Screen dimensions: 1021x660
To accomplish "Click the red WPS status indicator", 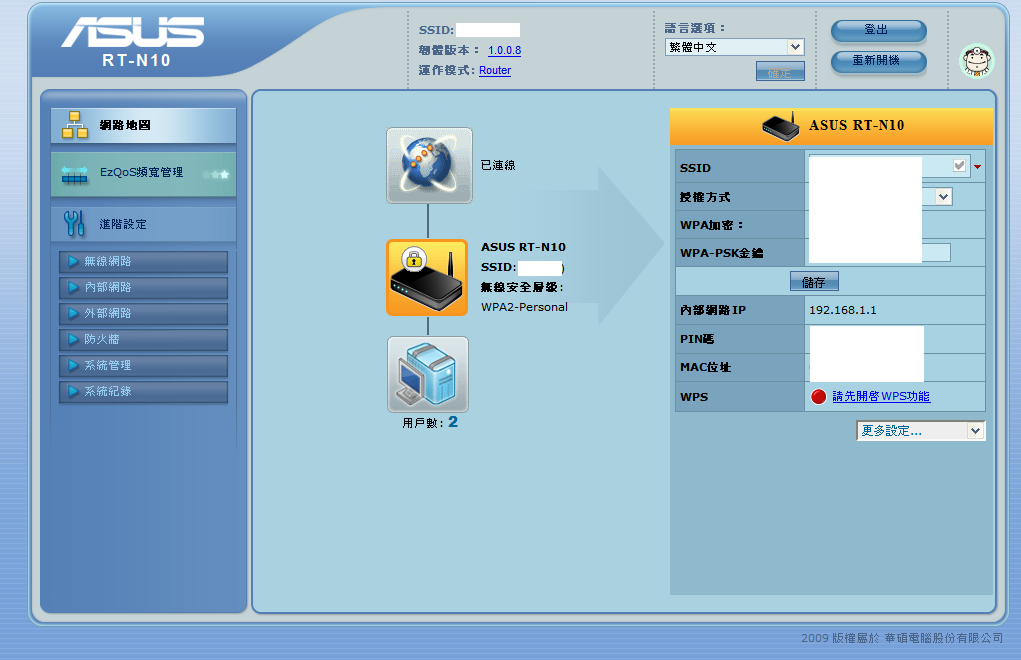I will click(x=818, y=396).
